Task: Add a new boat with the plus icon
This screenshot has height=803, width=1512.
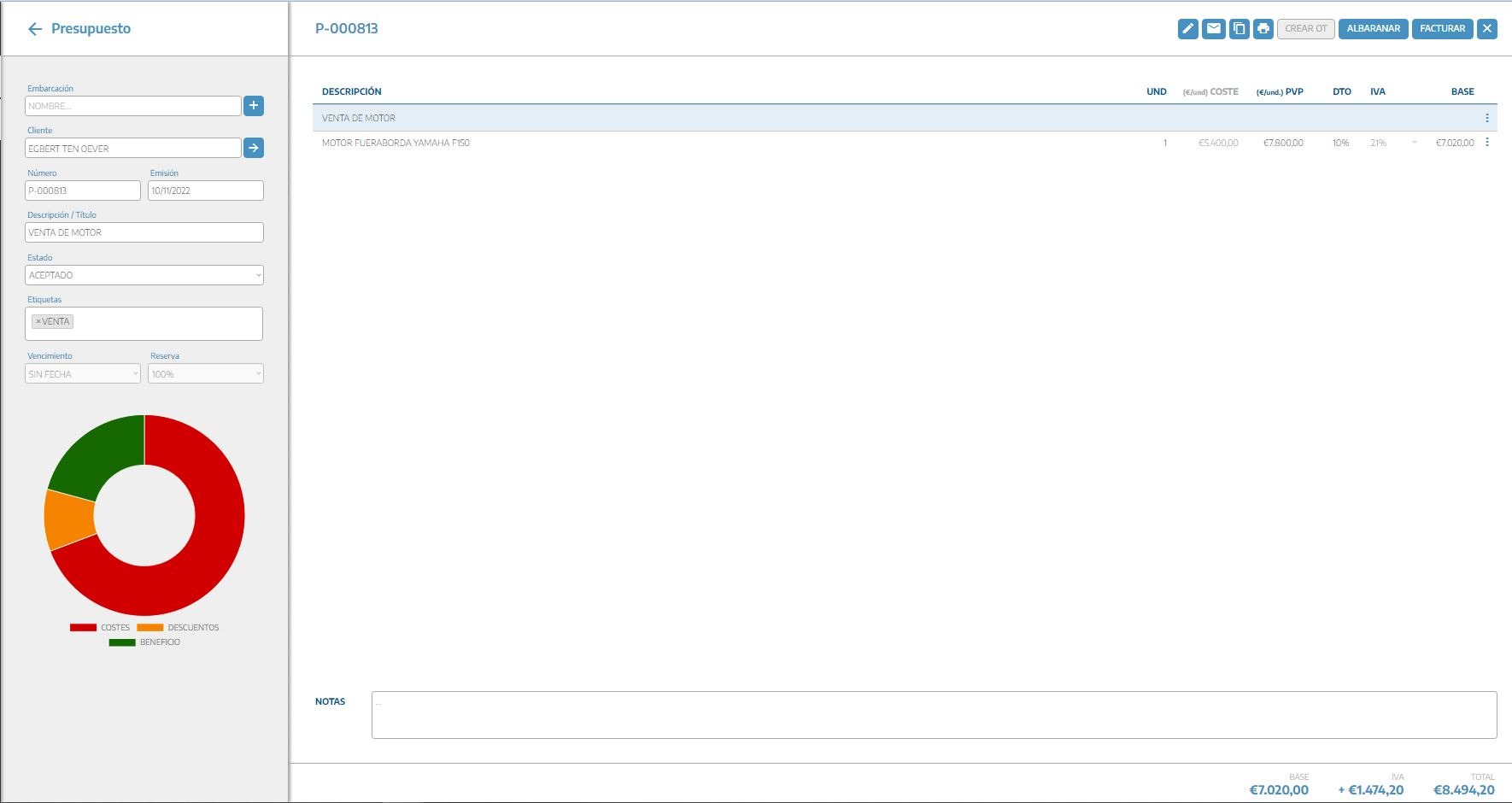Action: click(254, 105)
